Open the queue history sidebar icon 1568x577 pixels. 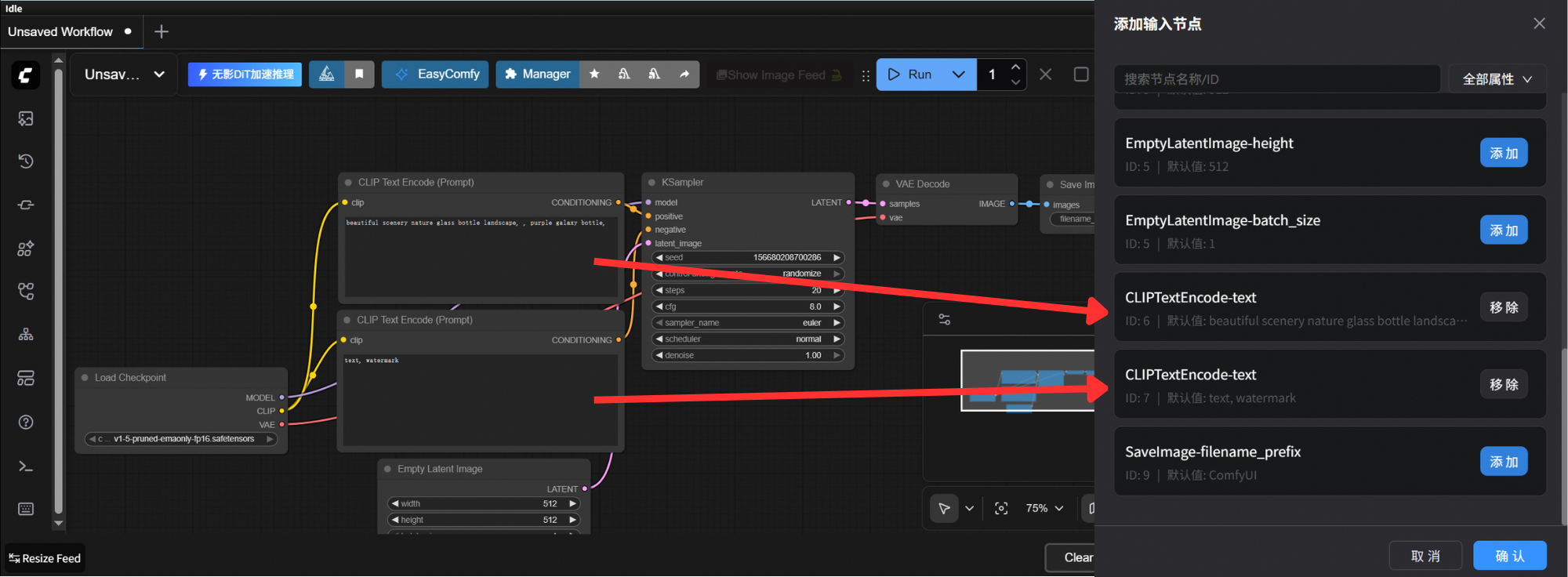tap(26, 161)
